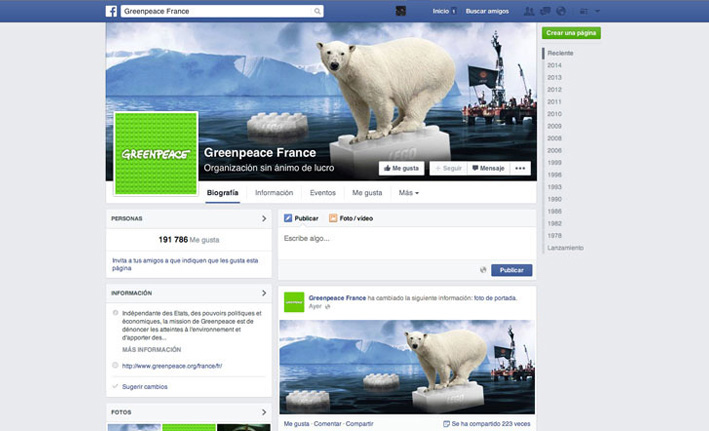Click the Publicar pencil icon
The image size is (709, 431).
coord(288,218)
